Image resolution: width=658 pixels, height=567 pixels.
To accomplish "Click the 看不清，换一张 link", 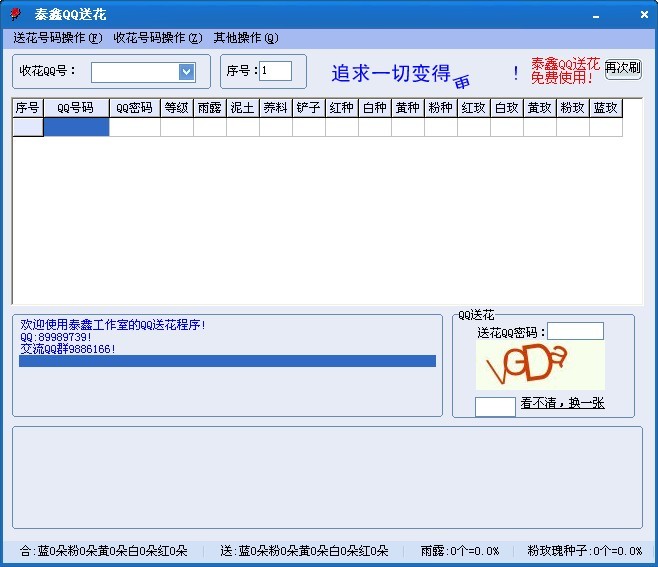I will coord(562,403).
